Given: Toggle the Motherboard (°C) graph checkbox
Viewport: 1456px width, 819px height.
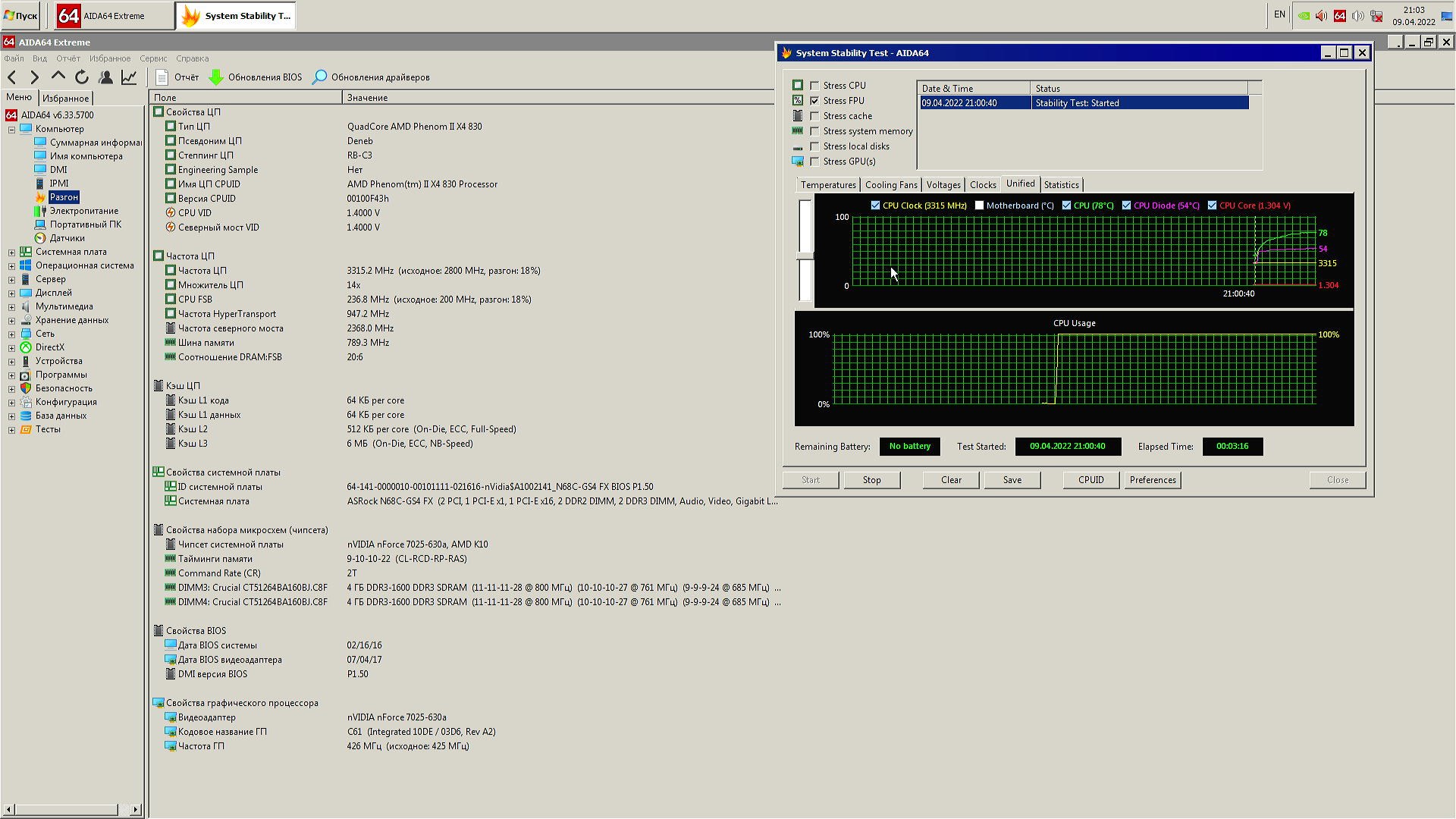Looking at the screenshot, I should tap(979, 206).
